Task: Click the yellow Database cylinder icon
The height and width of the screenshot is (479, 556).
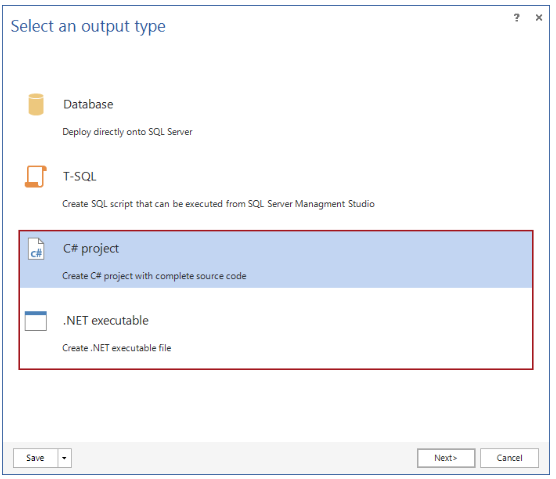Action: pos(36,105)
